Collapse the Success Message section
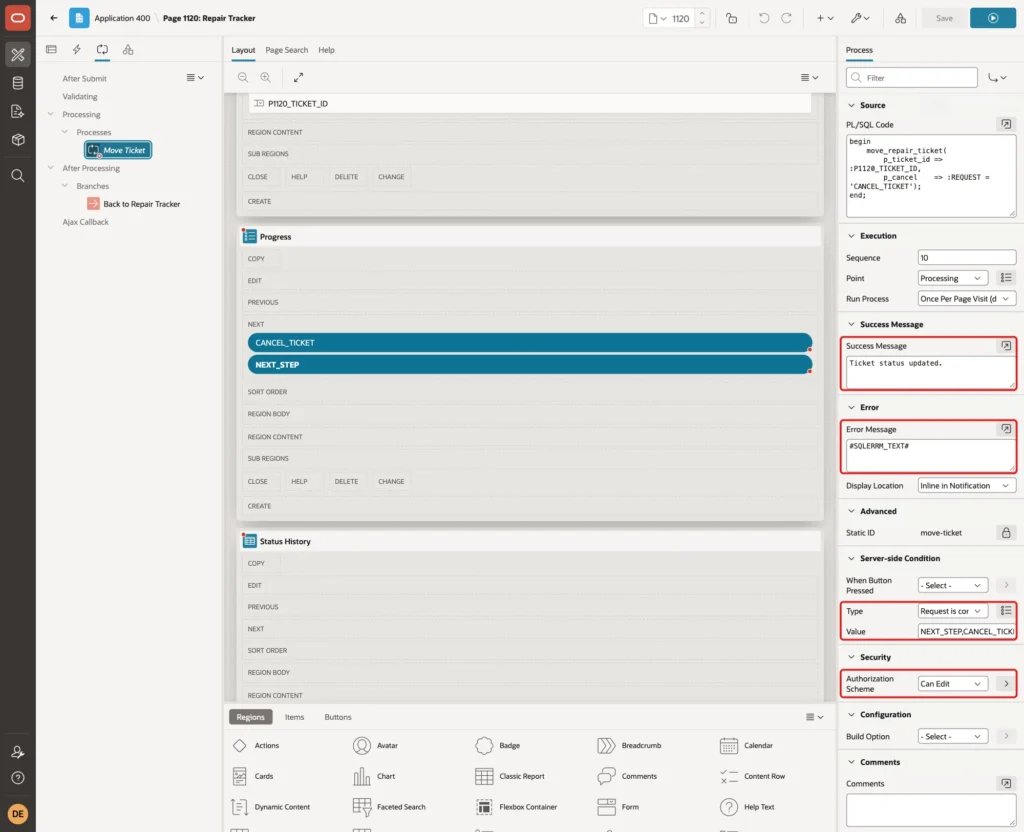Viewport: 1024px width, 832px height. pos(851,324)
